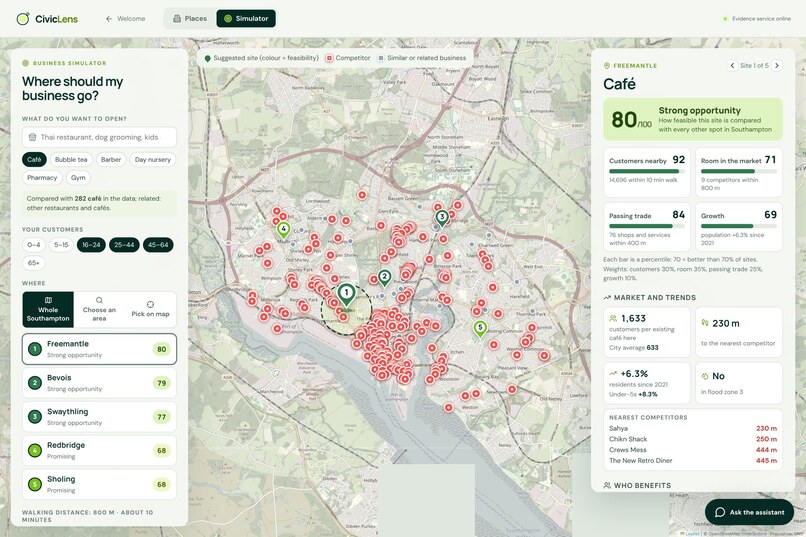Click the Growth score card
The width and height of the screenshot is (806, 537).
coord(739,227)
